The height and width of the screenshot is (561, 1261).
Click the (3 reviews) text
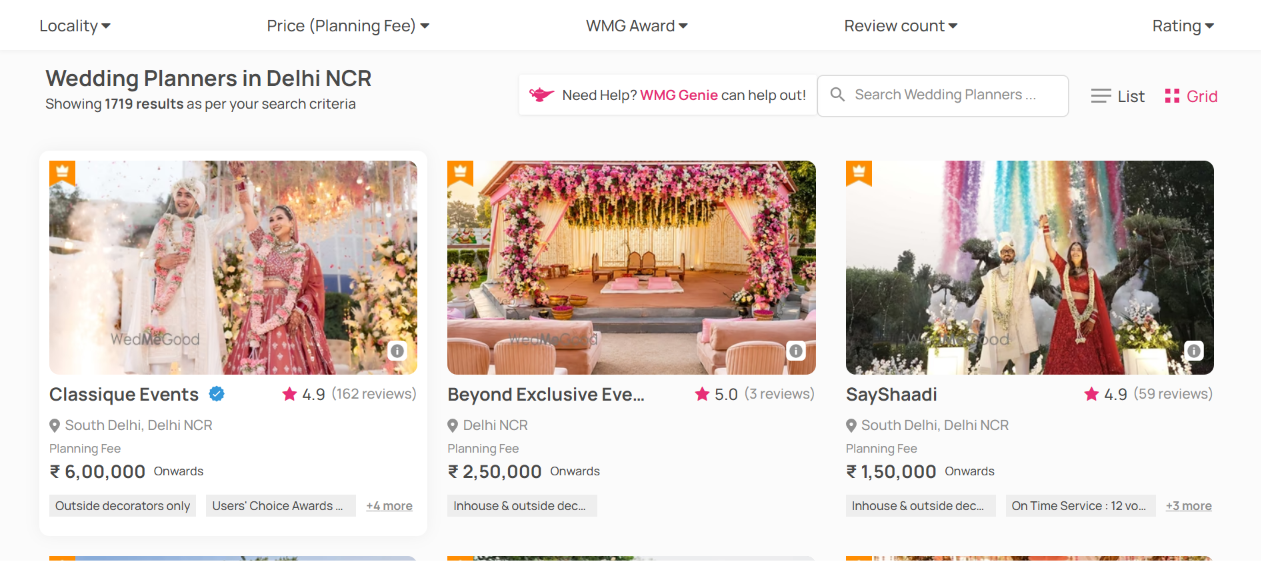click(779, 394)
